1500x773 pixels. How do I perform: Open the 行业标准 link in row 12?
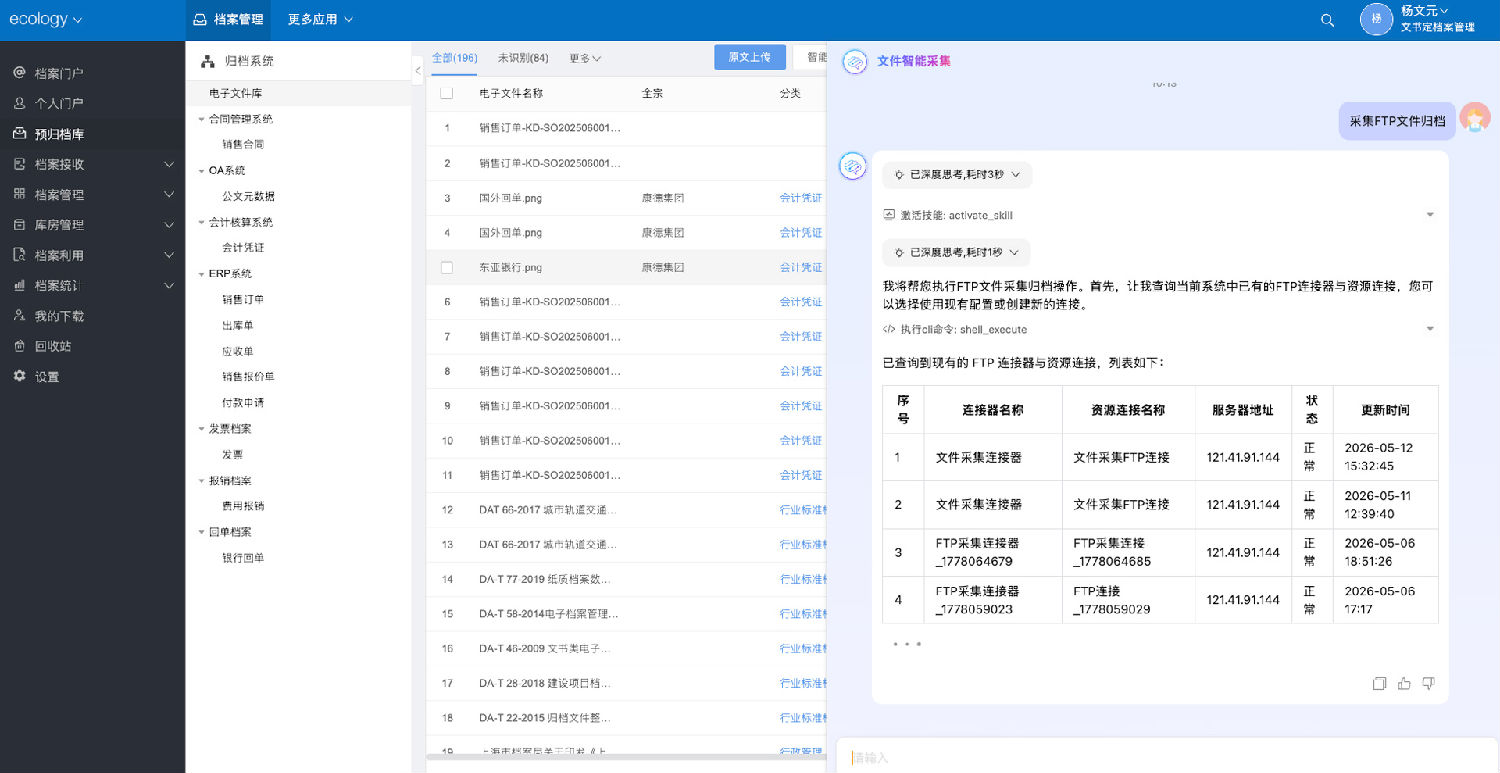(x=803, y=510)
